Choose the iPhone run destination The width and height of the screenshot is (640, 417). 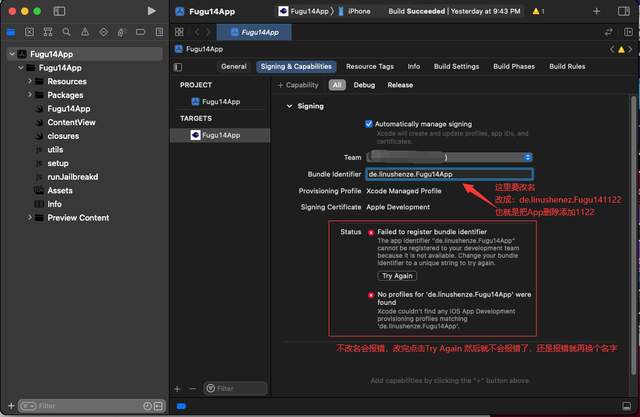[x=355, y=11]
